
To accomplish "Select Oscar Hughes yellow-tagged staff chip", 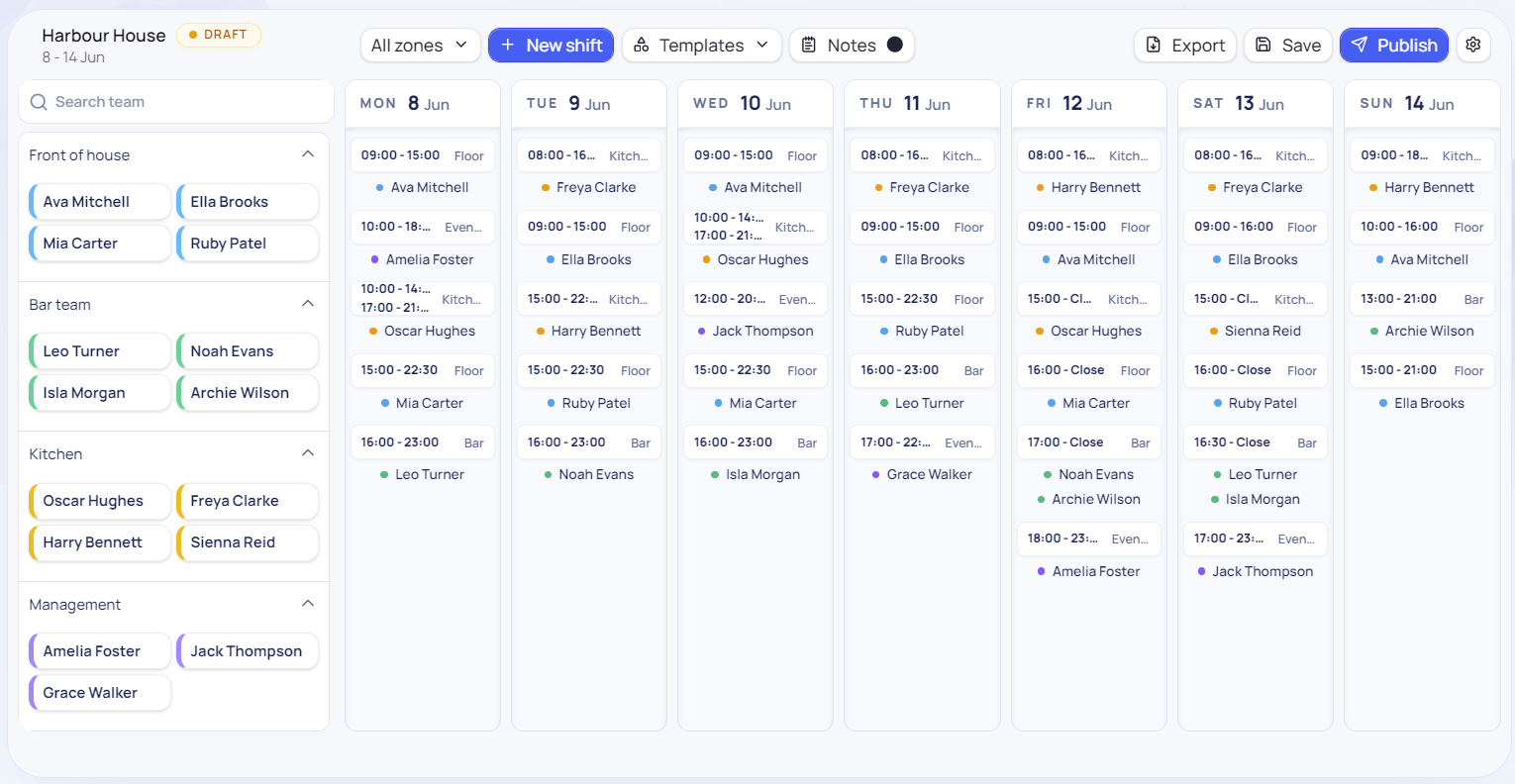I will (x=100, y=501).
